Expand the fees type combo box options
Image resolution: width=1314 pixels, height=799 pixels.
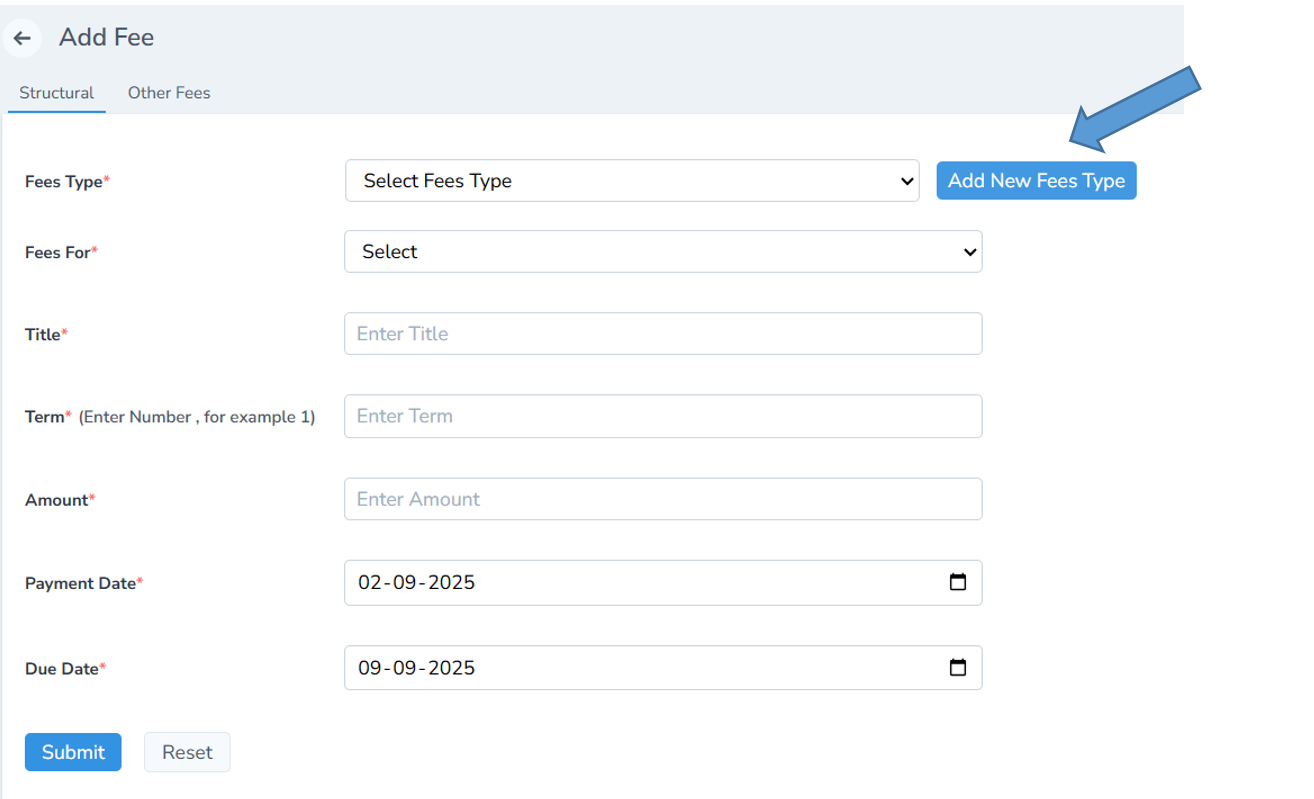(x=632, y=181)
